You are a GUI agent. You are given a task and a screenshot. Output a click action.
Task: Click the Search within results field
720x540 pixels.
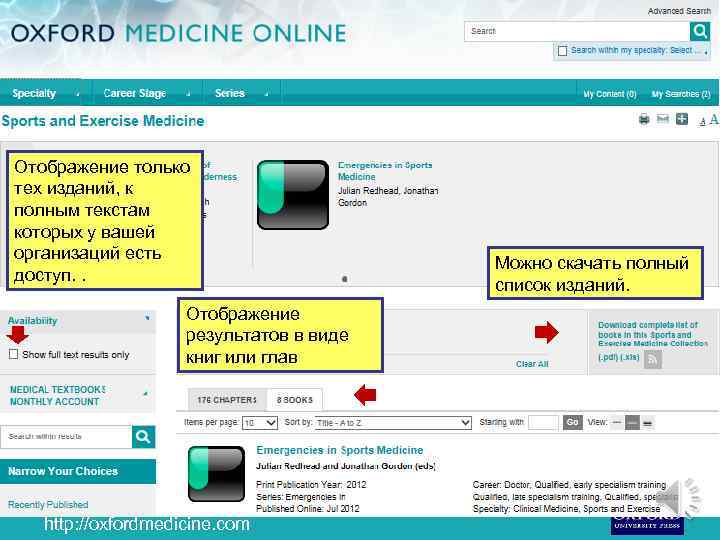click(x=67, y=437)
